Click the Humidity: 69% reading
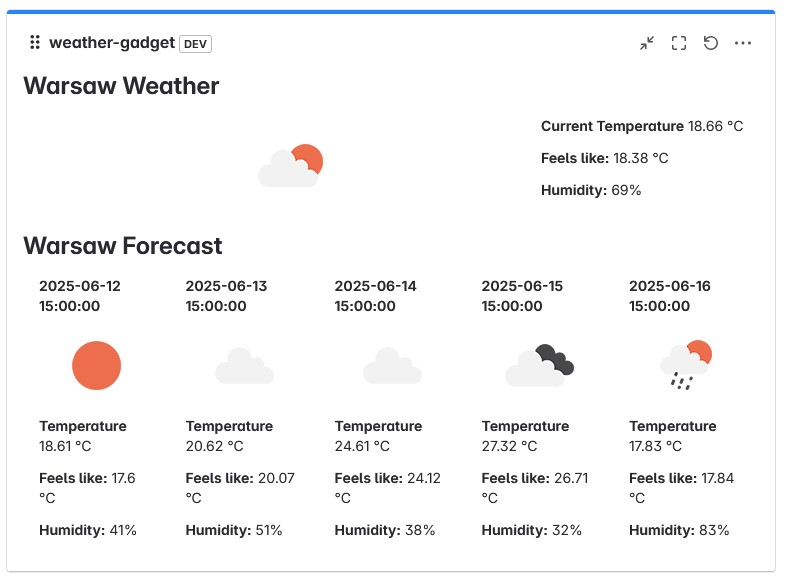The image size is (787, 579). click(591, 190)
